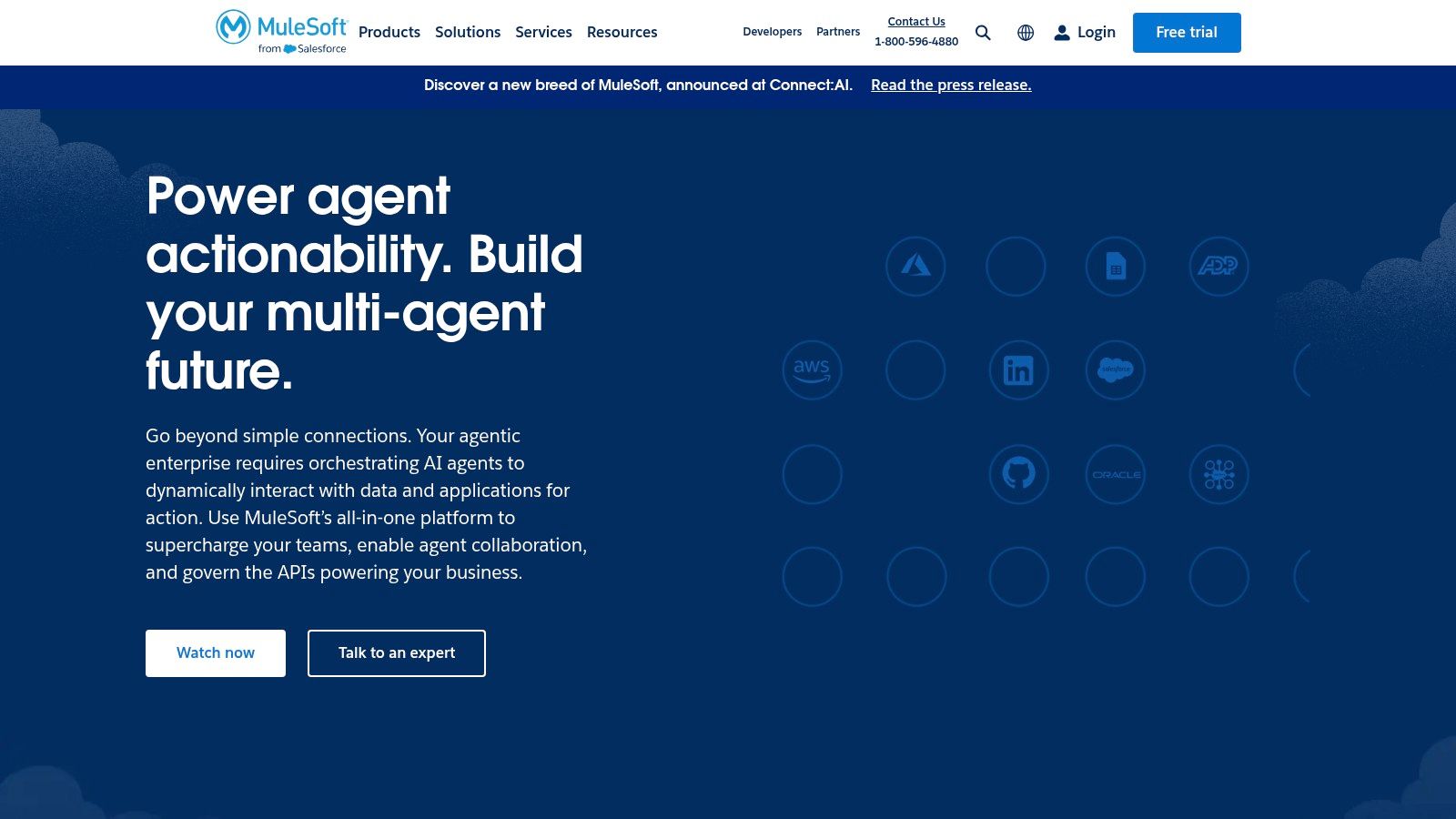Click the 'Power agent actionability' headline

(x=364, y=283)
